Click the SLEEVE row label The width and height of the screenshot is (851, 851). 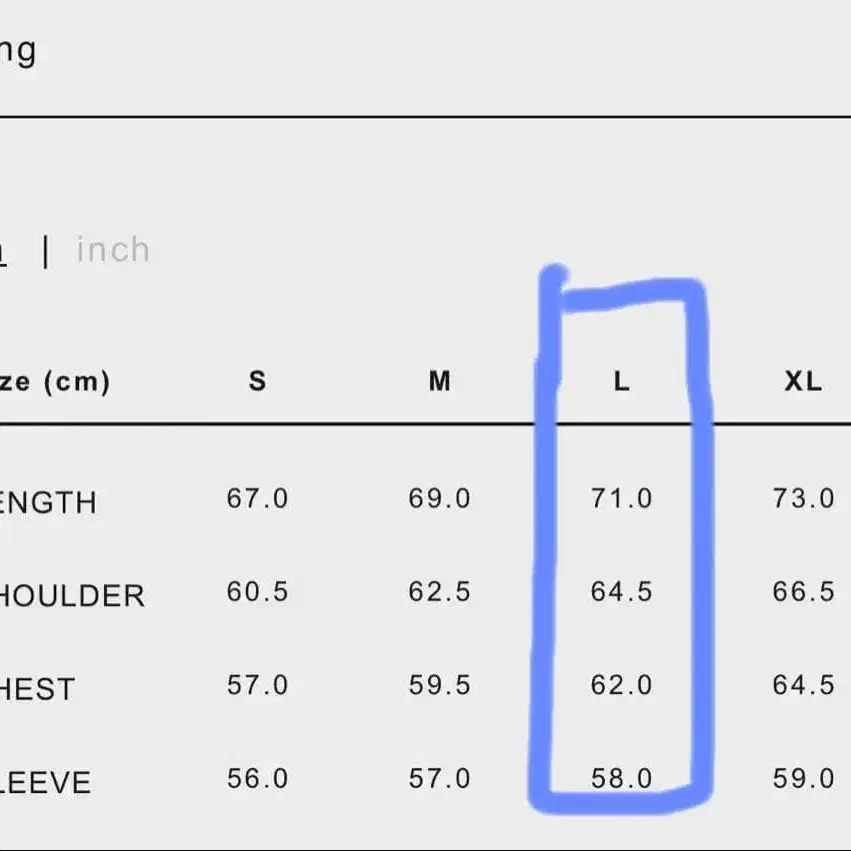click(x=45, y=782)
